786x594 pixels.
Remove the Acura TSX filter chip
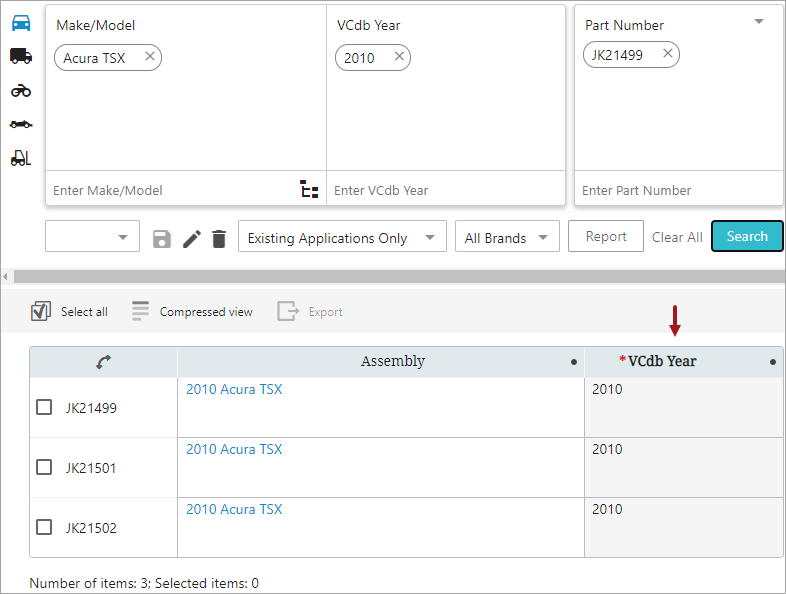pyautogui.click(x=150, y=57)
